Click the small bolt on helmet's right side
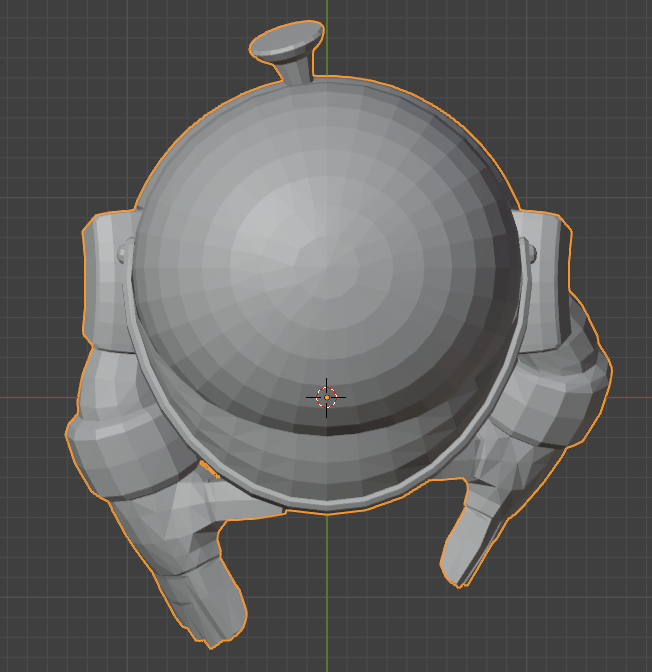The height and width of the screenshot is (672, 652). [532, 253]
